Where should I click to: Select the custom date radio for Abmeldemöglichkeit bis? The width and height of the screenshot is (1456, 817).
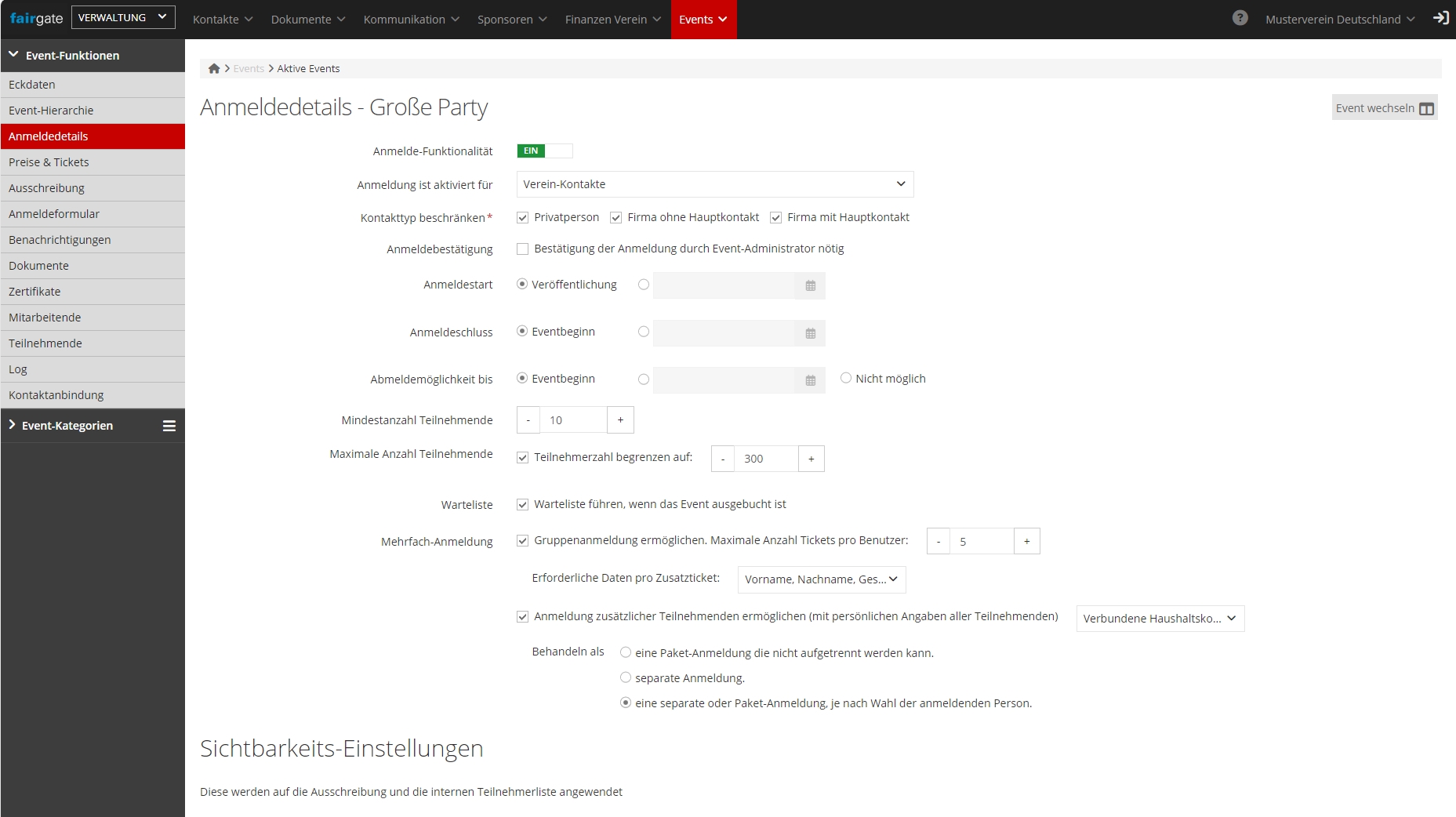click(644, 379)
